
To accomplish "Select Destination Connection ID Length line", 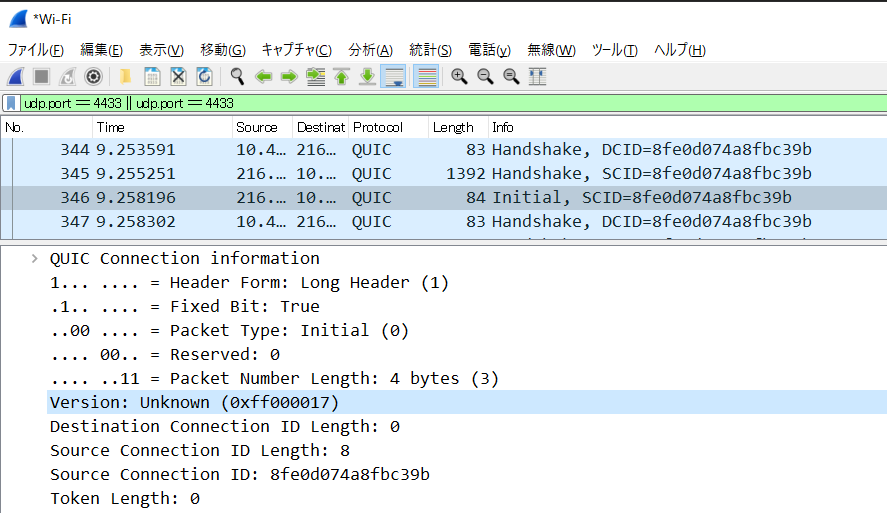I will pyautogui.click(x=225, y=426).
